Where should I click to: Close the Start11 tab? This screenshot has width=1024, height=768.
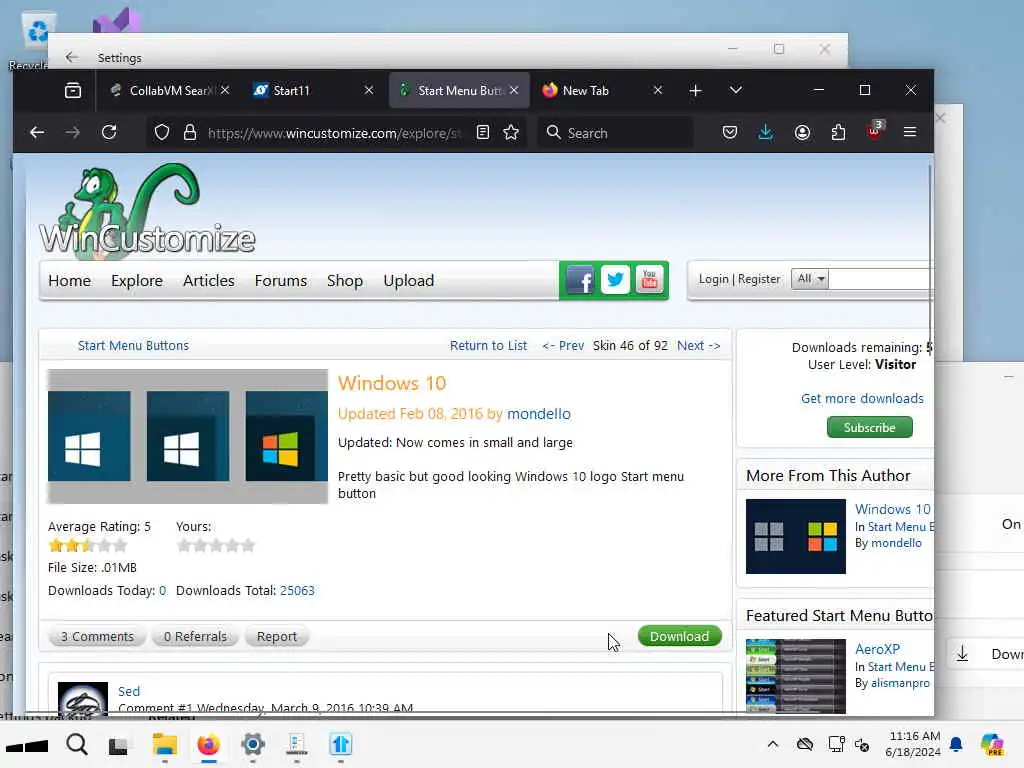(369, 90)
